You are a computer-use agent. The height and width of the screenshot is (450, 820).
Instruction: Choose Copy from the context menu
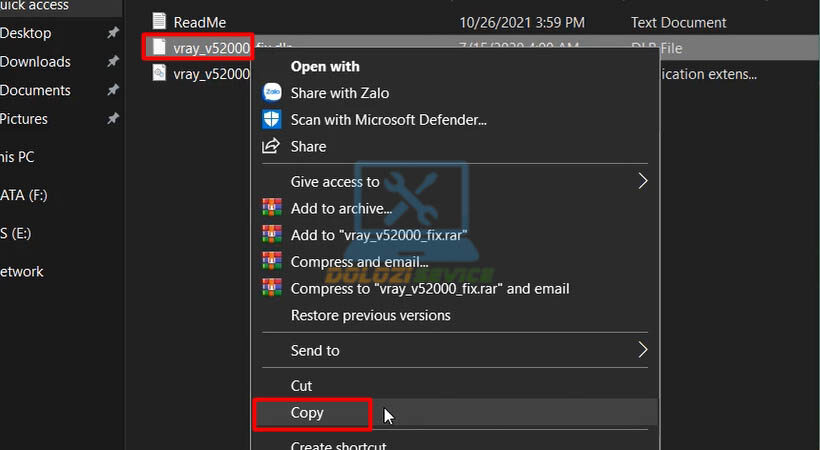click(307, 412)
